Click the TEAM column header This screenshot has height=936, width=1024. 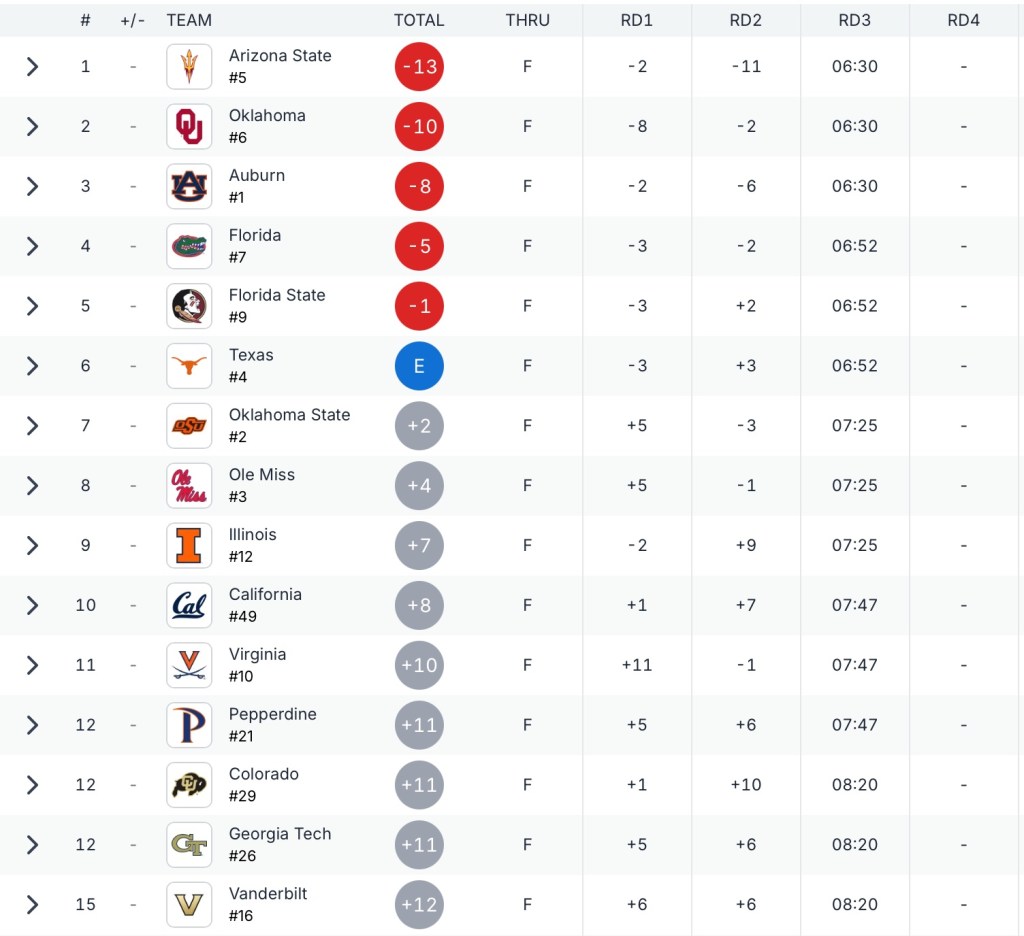click(189, 20)
